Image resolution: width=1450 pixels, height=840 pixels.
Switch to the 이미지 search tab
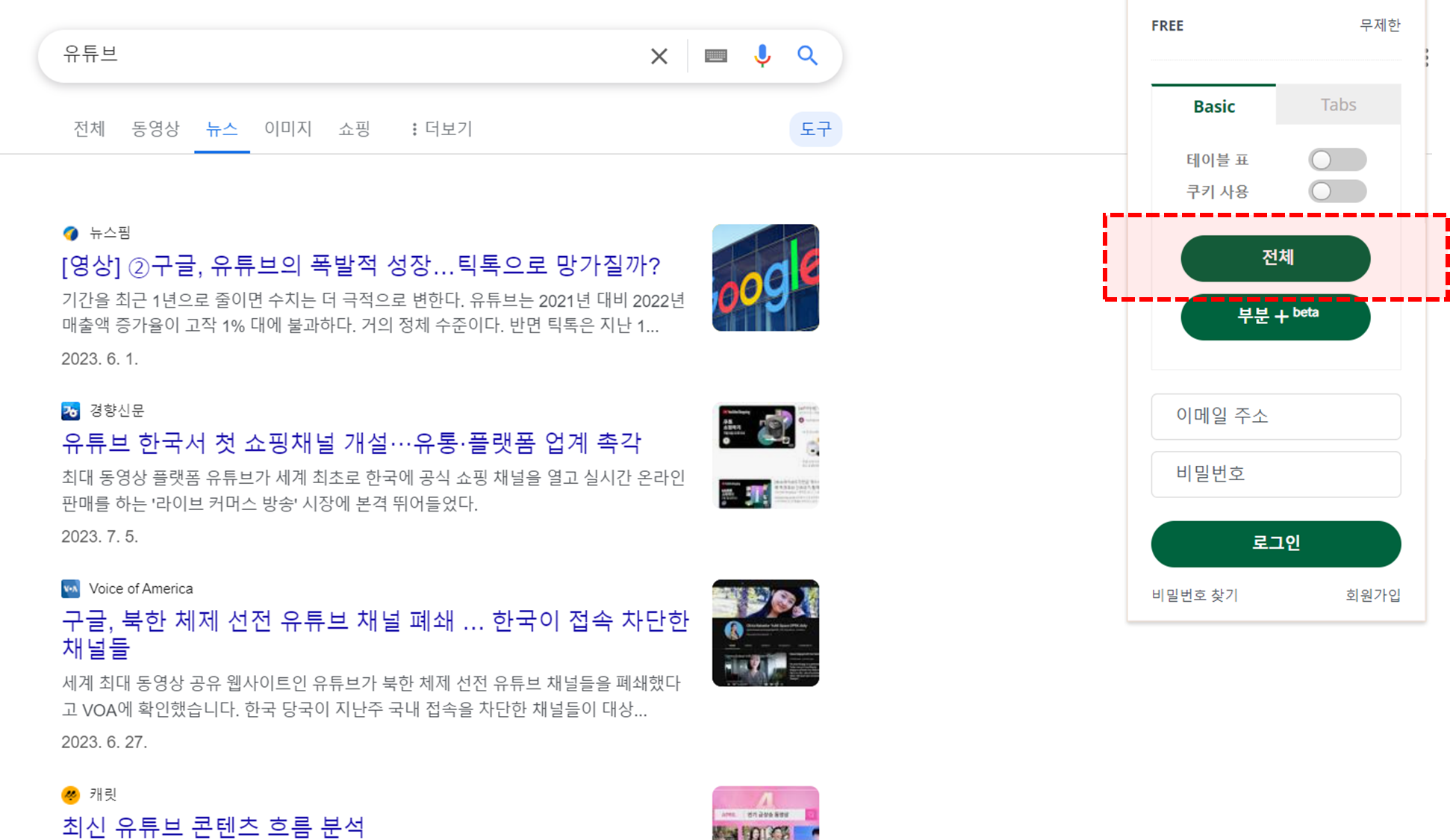(x=287, y=129)
